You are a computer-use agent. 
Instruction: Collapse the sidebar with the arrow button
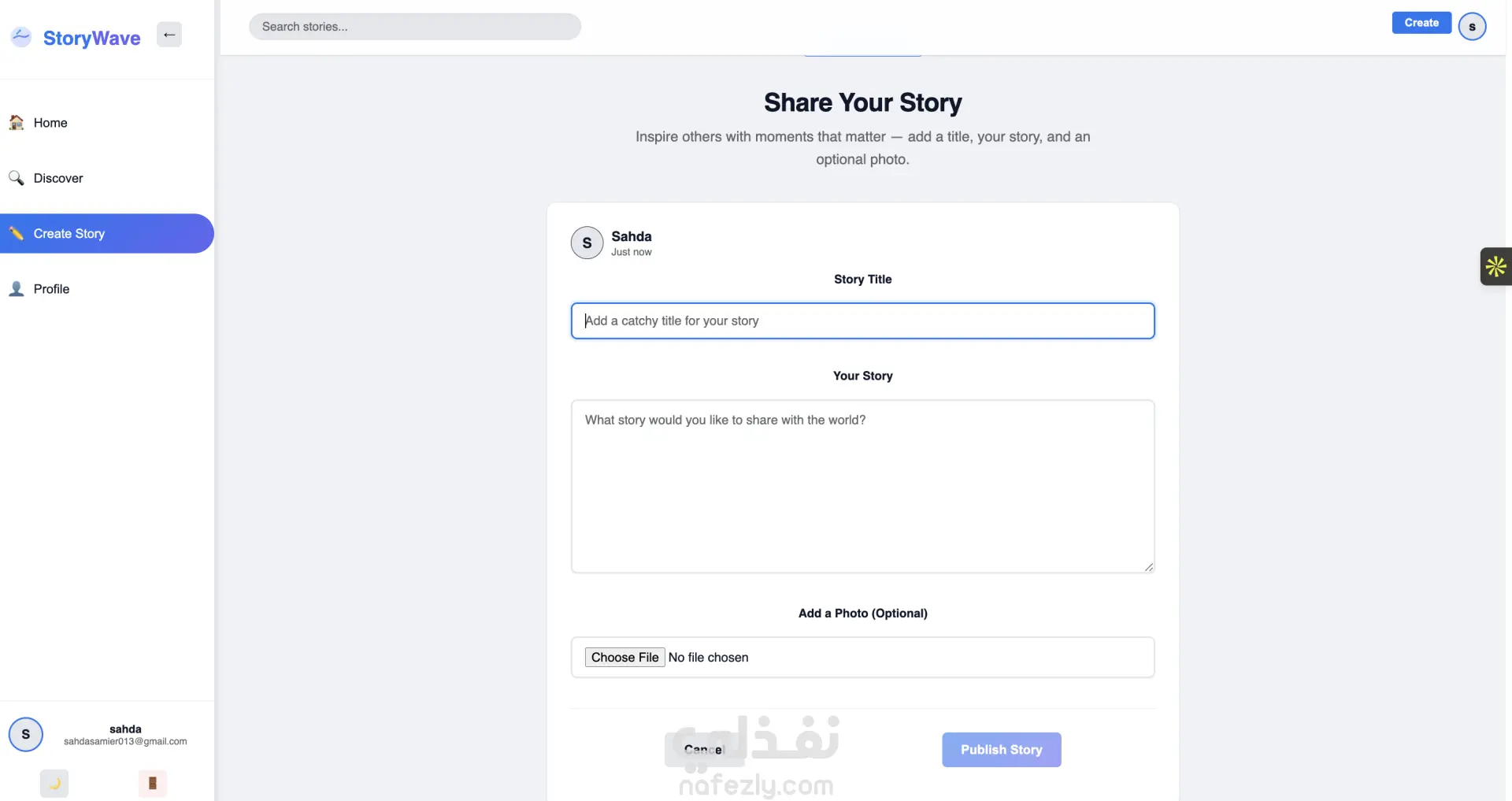coord(169,35)
